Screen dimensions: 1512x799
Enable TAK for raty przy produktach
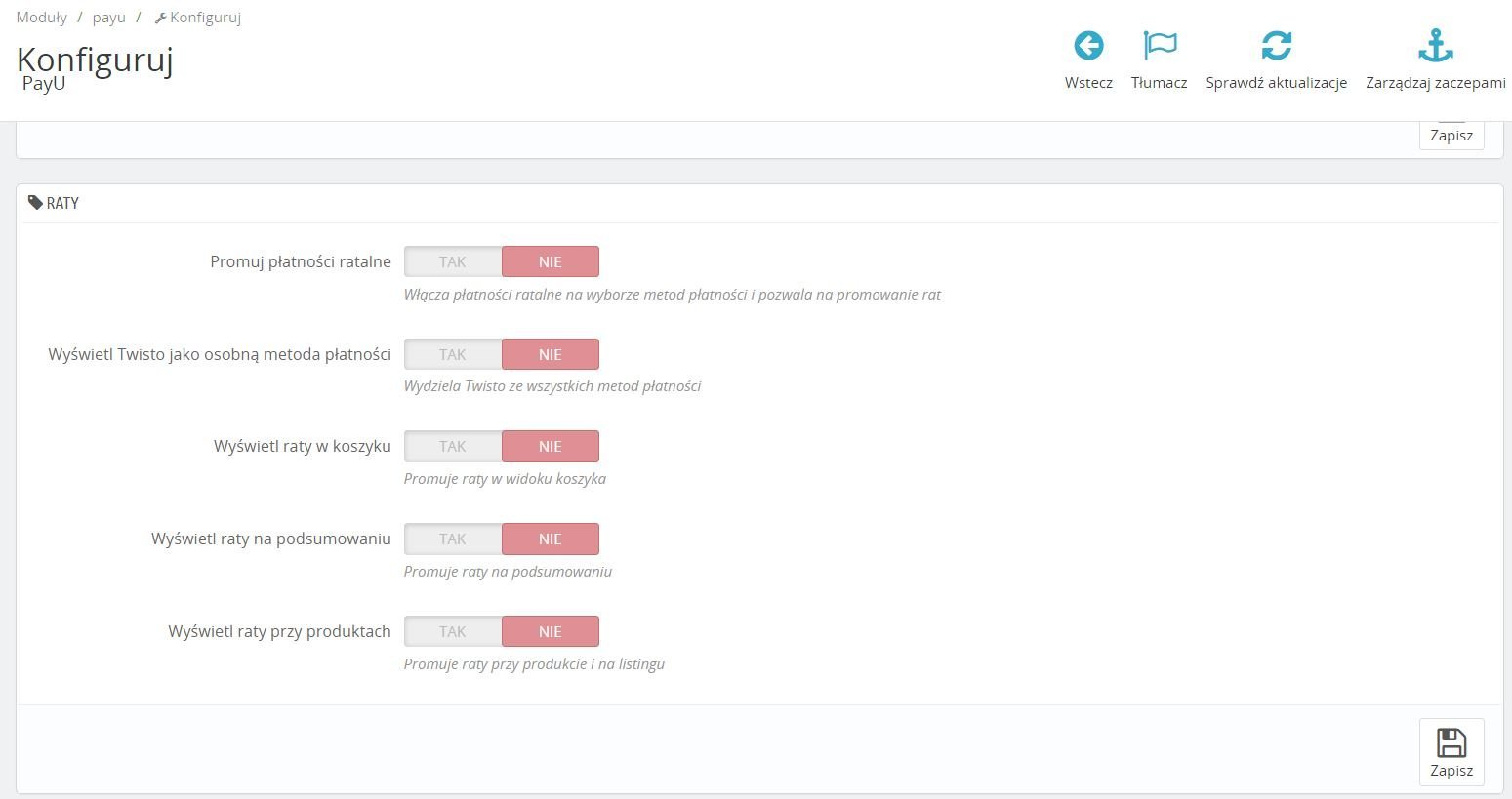[453, 631]
